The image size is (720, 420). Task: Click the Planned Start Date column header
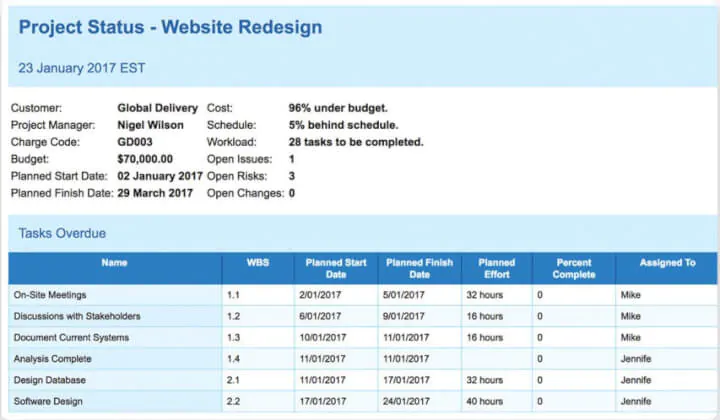tap(336, 269)
